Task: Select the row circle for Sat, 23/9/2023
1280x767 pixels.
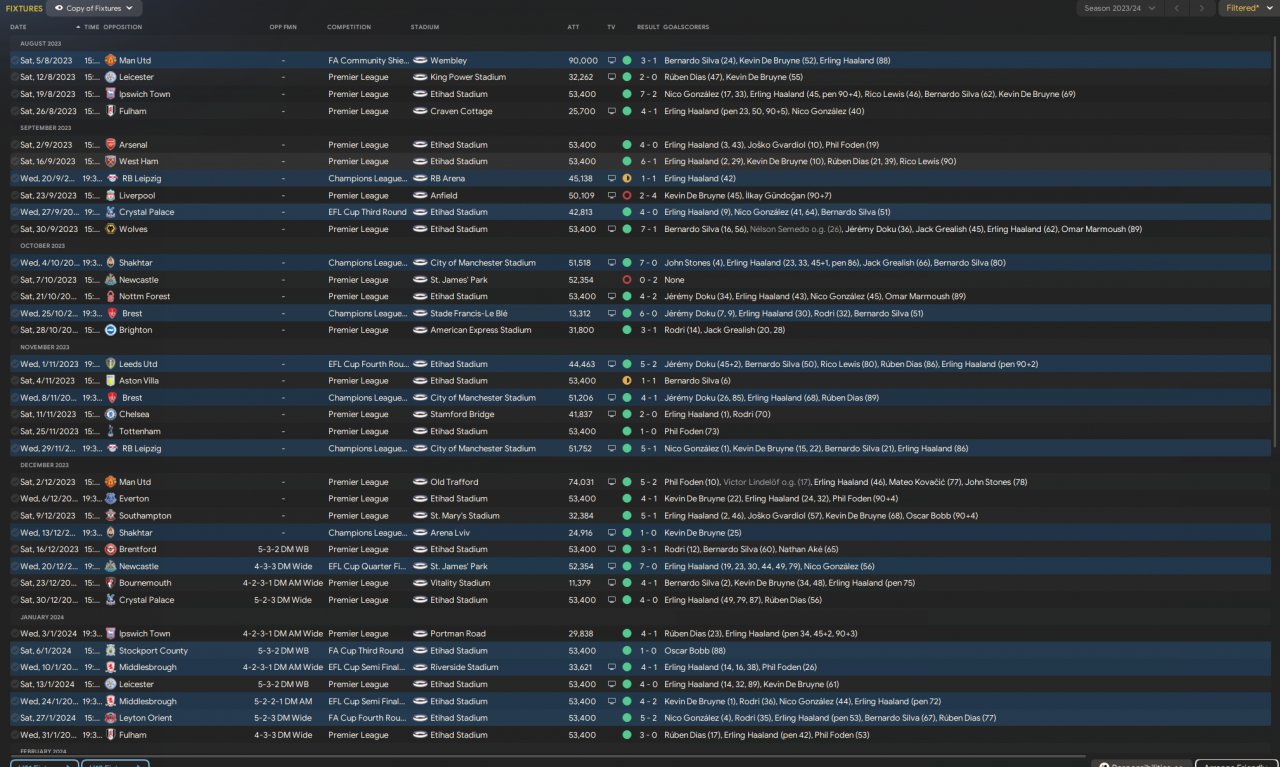Action: (x=14, y=195)
